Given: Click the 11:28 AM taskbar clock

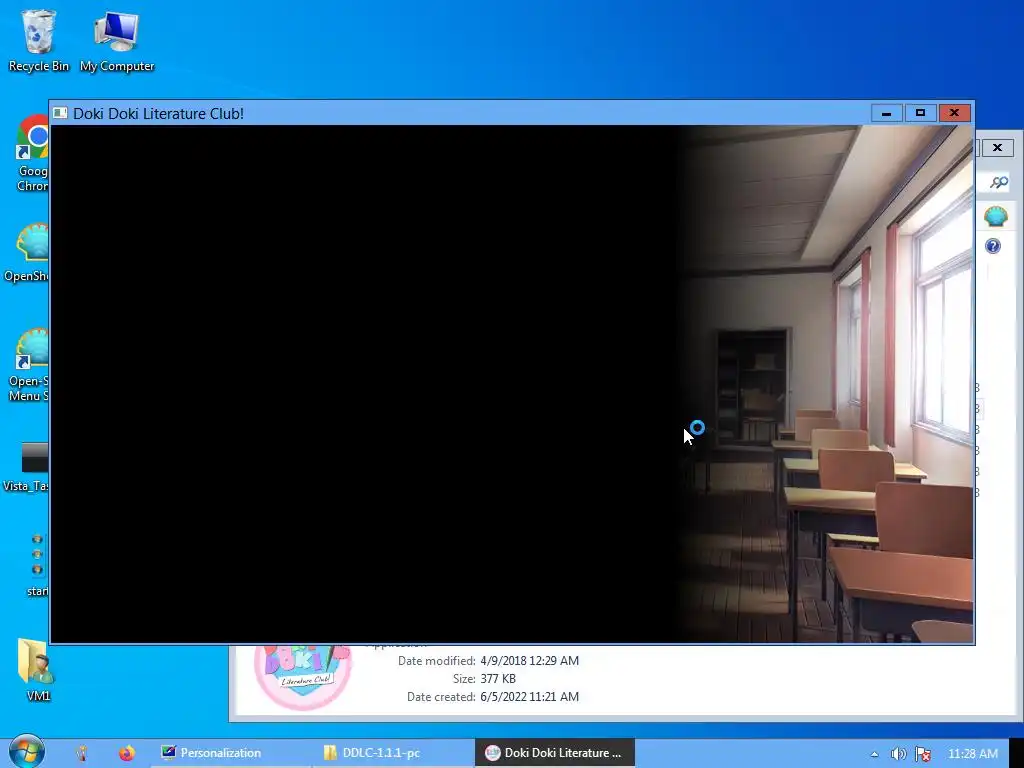Looking at the screenshot, I should pyautogui.click(x=972, y=754).
